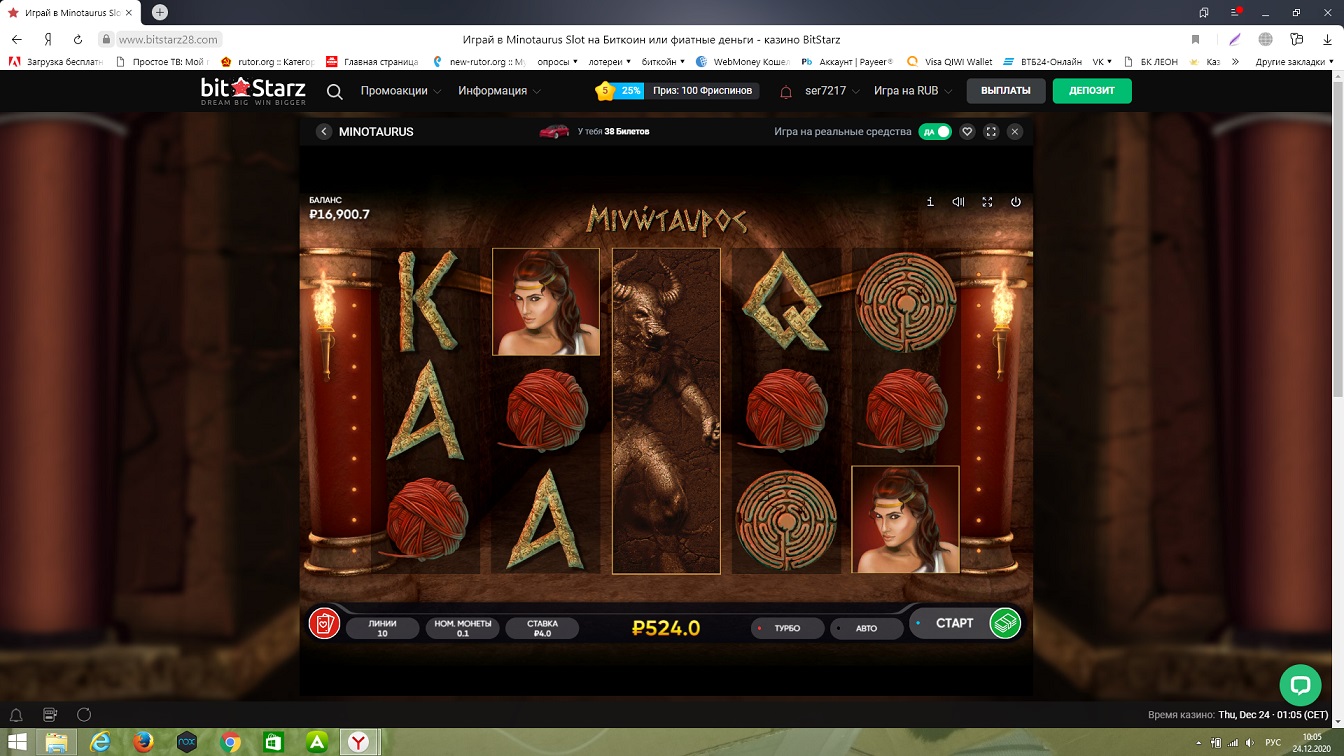This screenshot has width=1344, height=756.
Task: Switch to Yandex Browser on the taskbar
Action: coord(359,742)
